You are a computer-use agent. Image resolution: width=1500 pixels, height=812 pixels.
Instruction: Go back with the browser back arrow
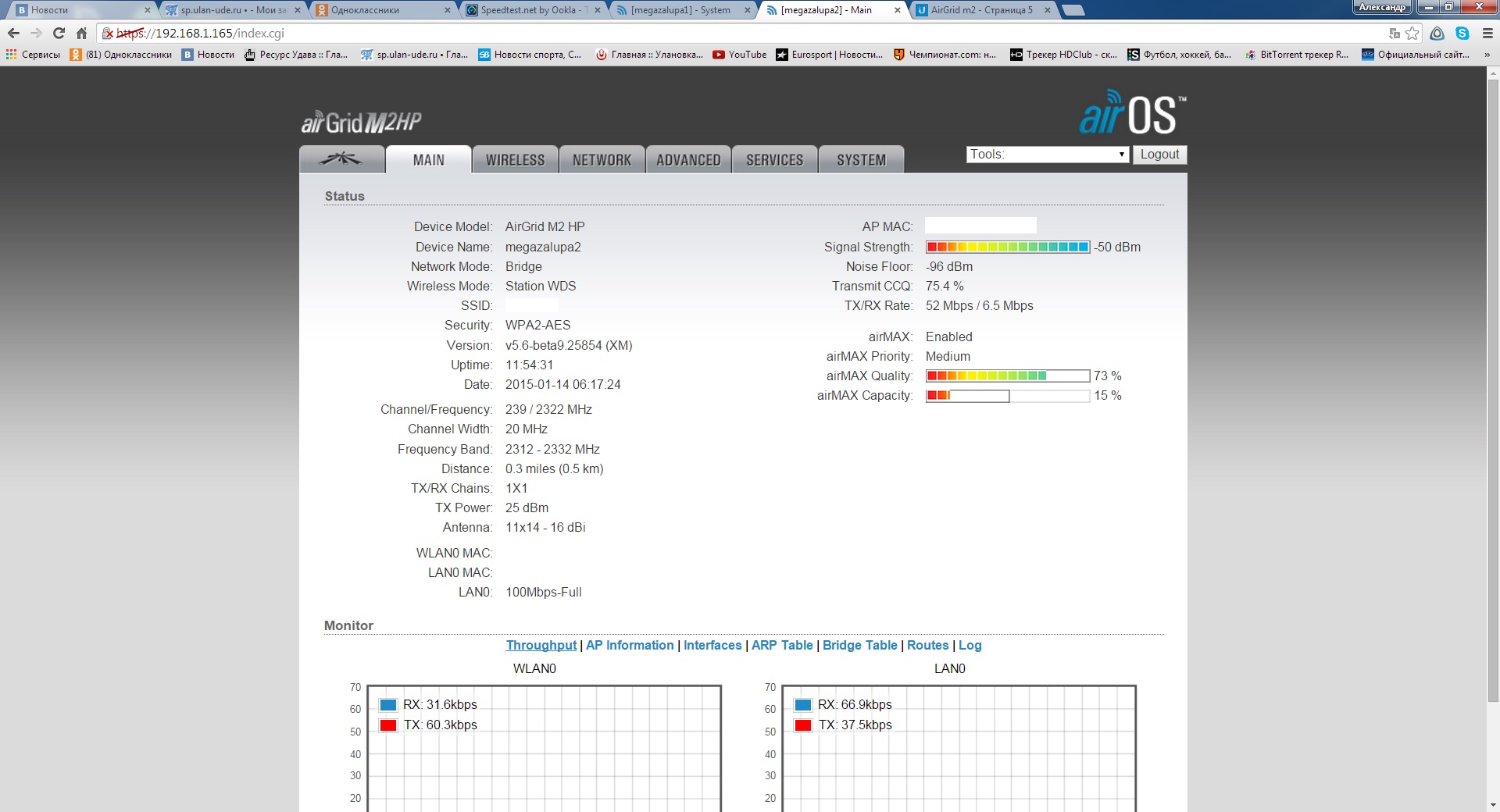pos(13,34)
